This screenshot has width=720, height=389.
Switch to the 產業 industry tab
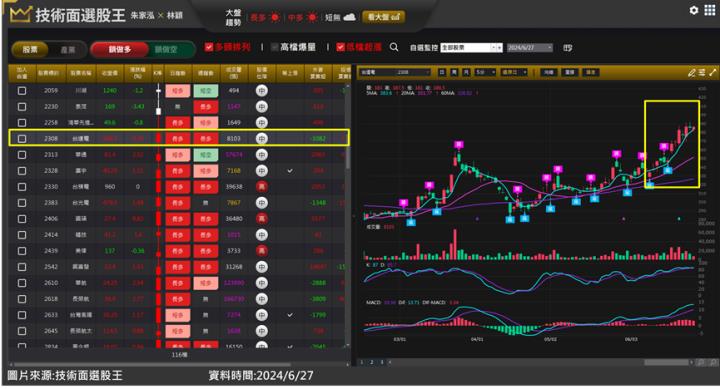pyautogui.click(x=68, y=50)
